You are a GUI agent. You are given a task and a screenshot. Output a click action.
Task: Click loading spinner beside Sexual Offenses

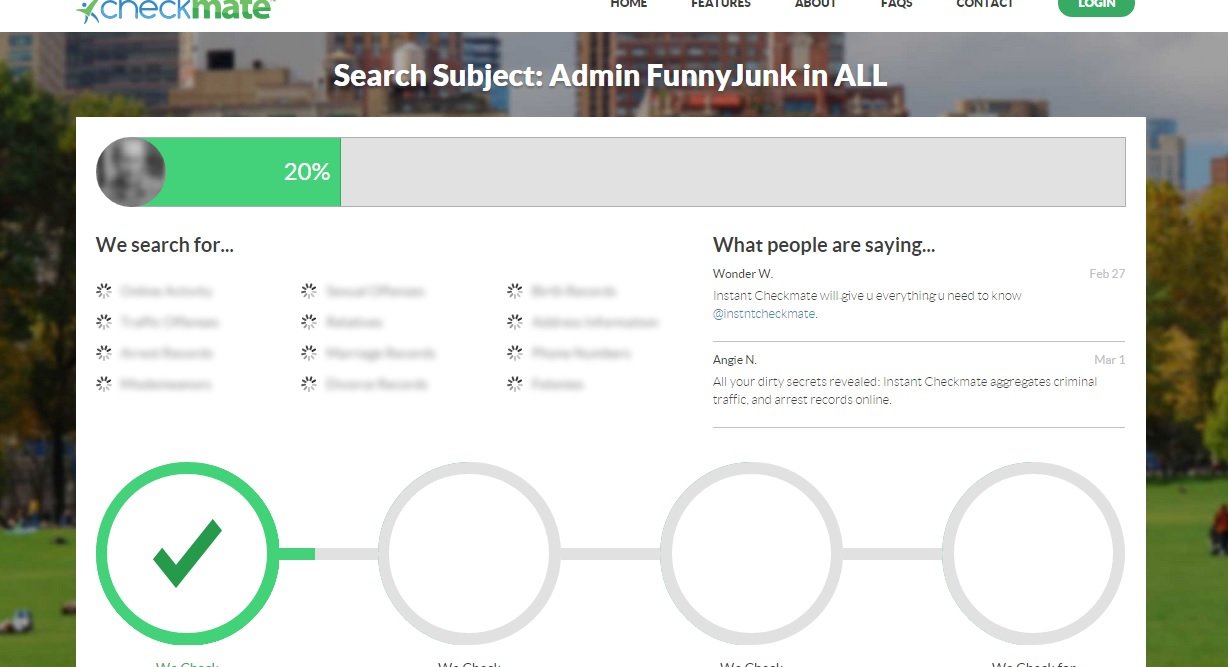point(309,291)
